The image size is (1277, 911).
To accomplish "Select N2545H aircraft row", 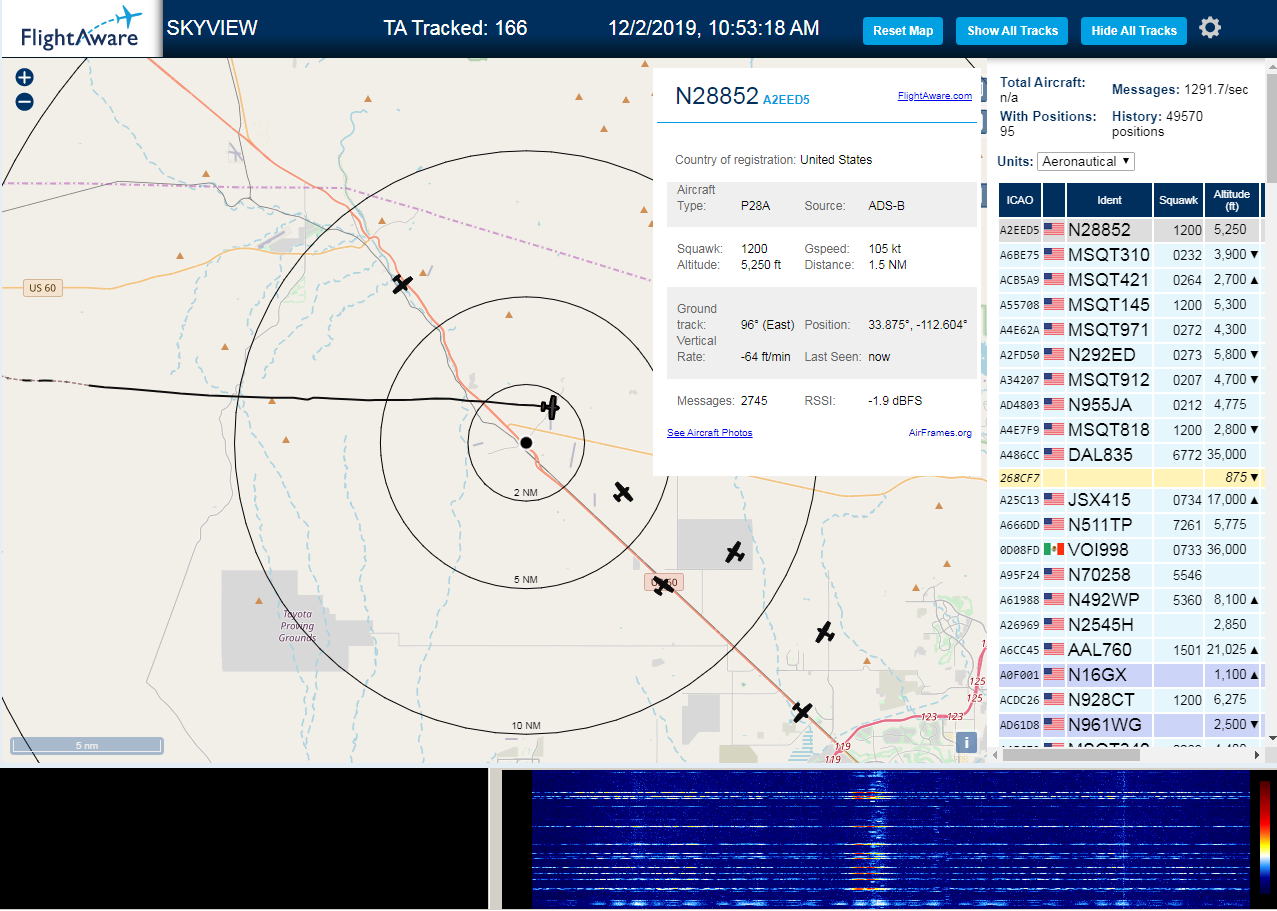I will pyautogui.click(x=1130, y=624).
